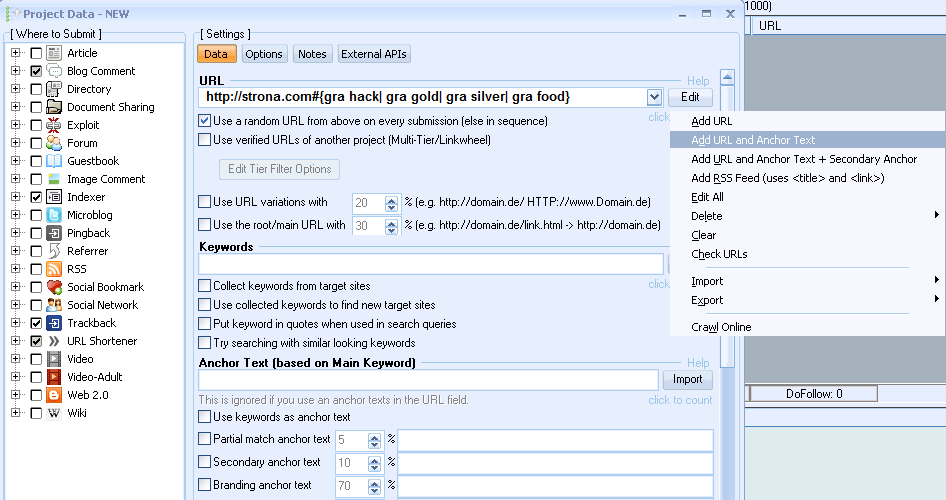Screen dimensions: 946x500
Task: Click the Social Network people icon
Action: tap(54, 305)
